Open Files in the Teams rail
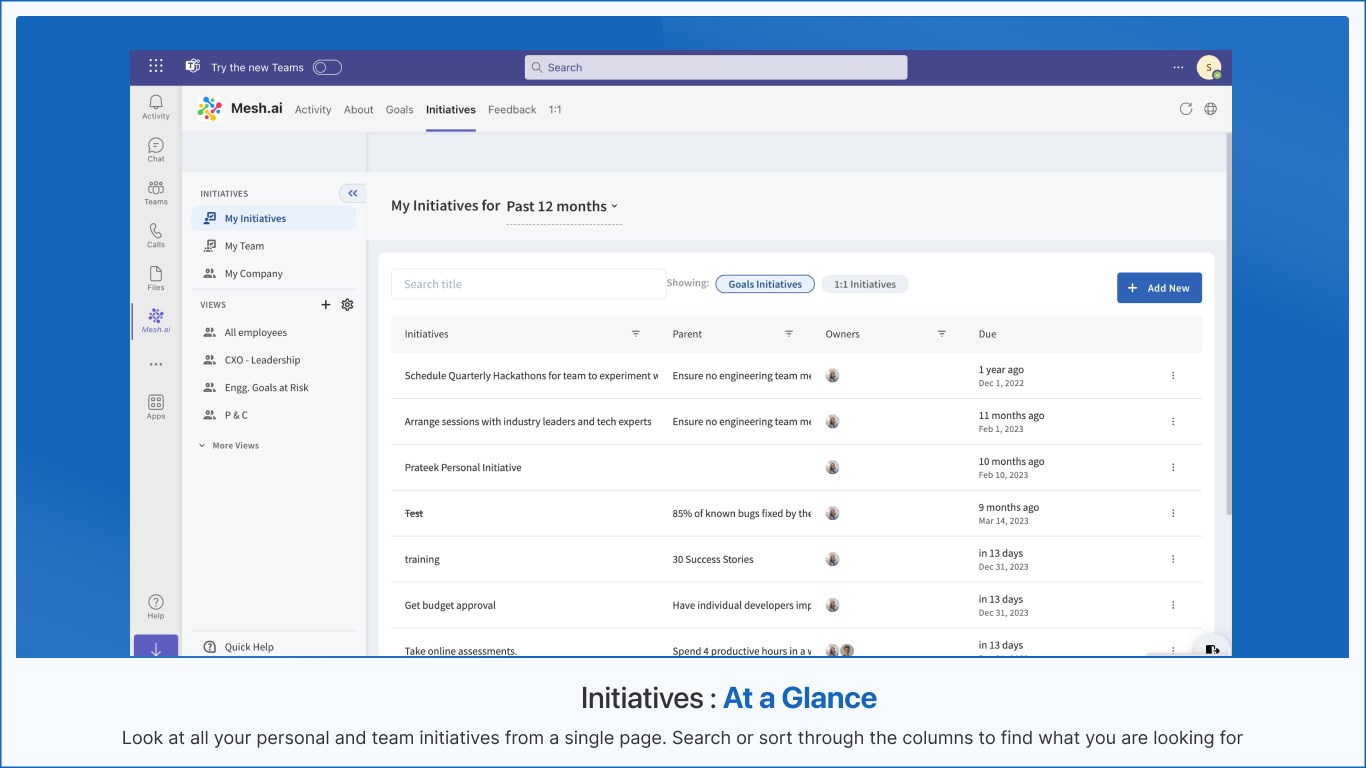 pos(156,279)
